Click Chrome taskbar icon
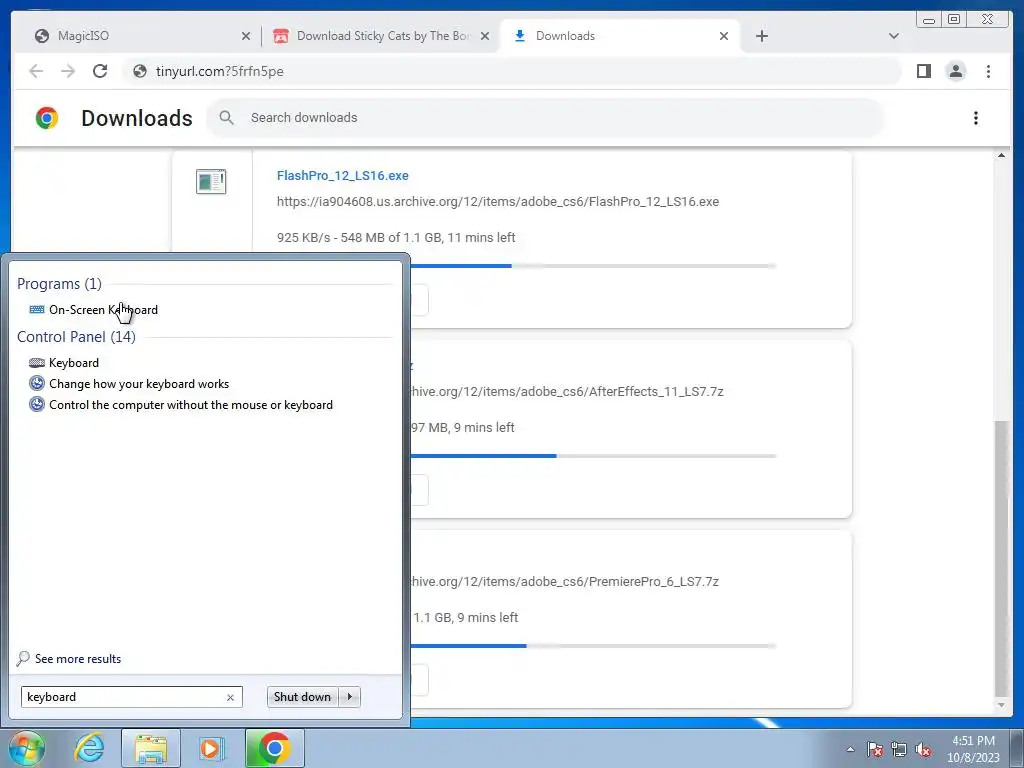 coord(274,748)
